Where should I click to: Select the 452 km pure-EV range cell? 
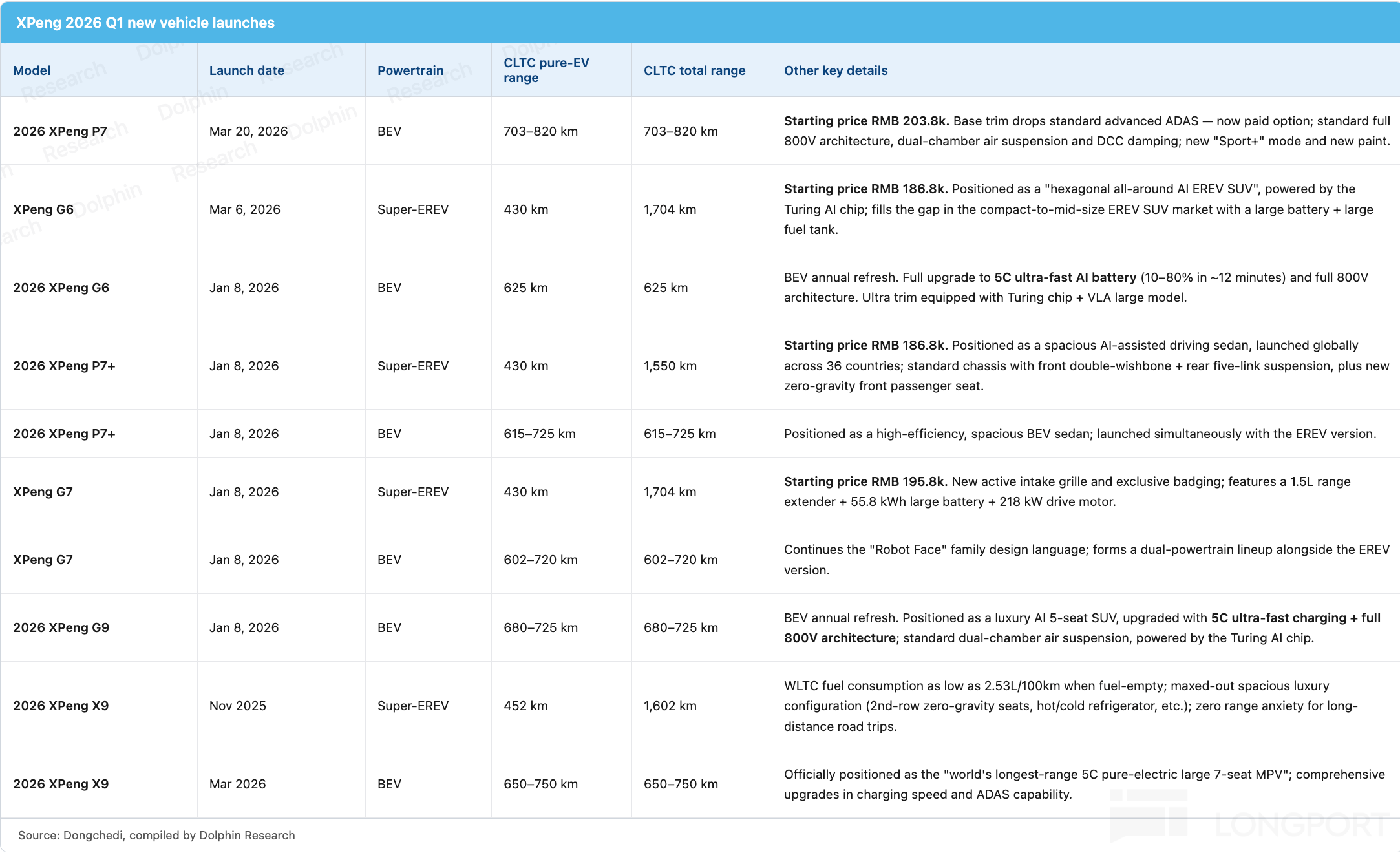(526, 706)
